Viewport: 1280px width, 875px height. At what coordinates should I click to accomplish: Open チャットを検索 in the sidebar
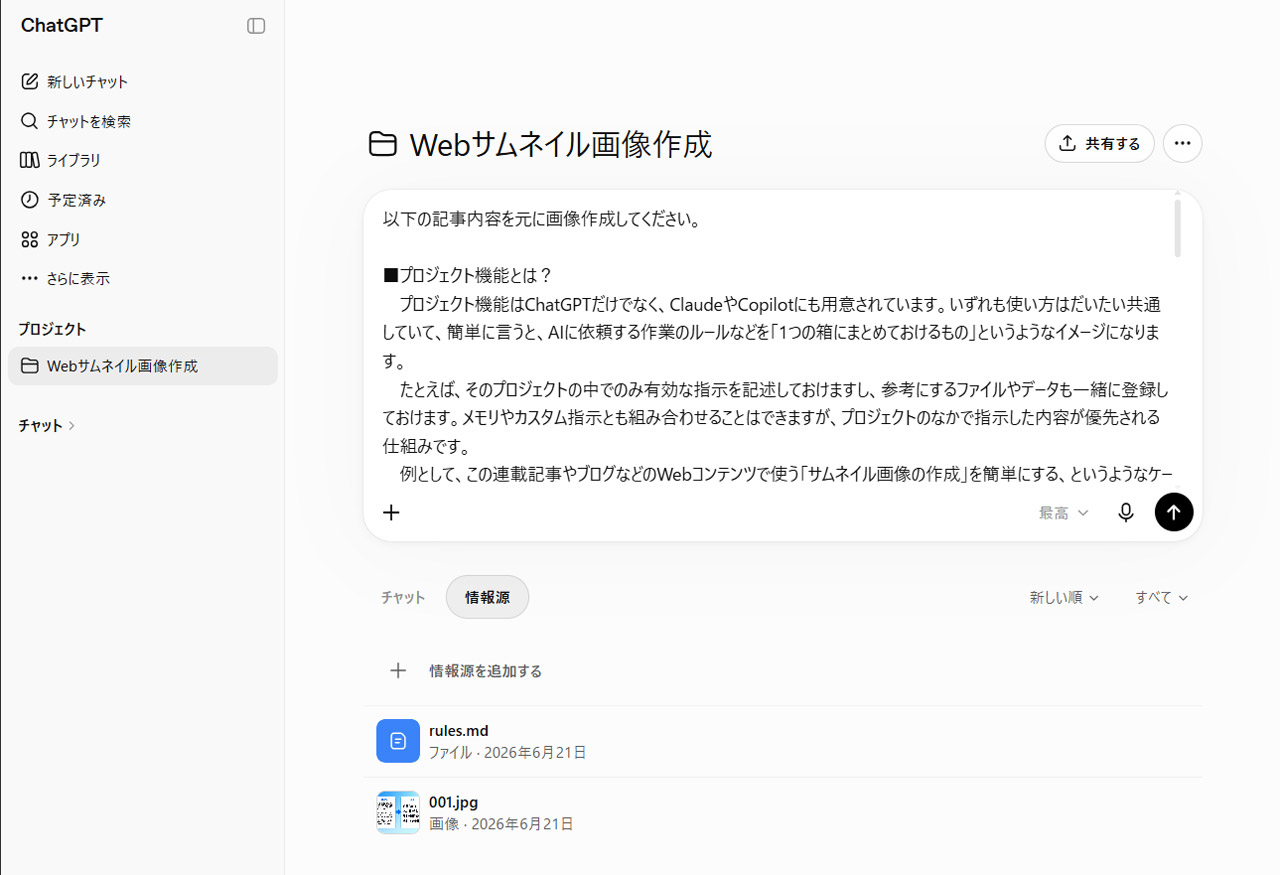click(142, 121)
